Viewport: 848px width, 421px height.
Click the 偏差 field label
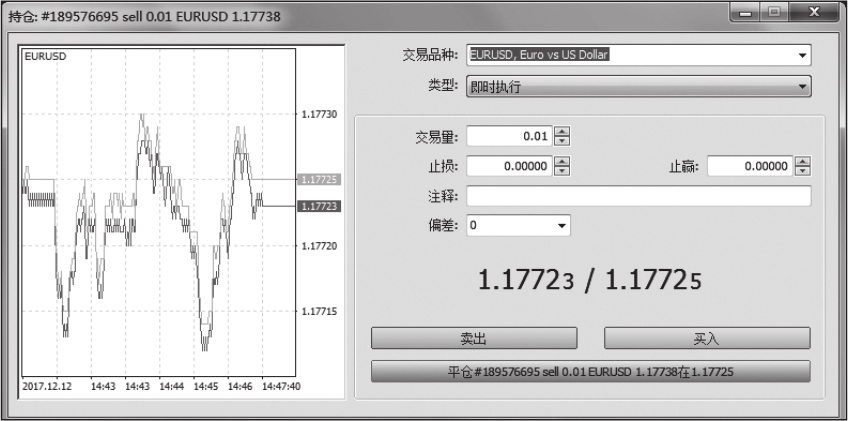[443, 226]
